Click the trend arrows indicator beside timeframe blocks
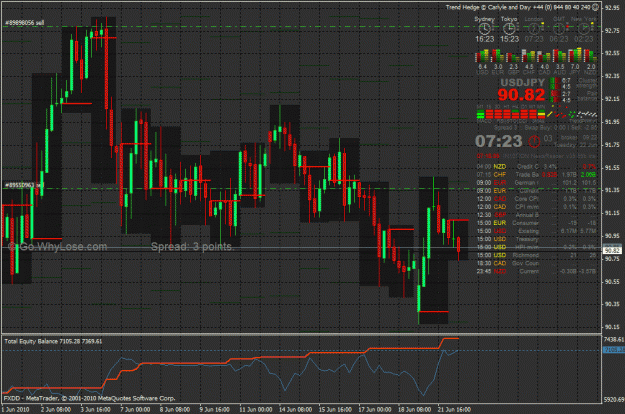 point(572,113)
